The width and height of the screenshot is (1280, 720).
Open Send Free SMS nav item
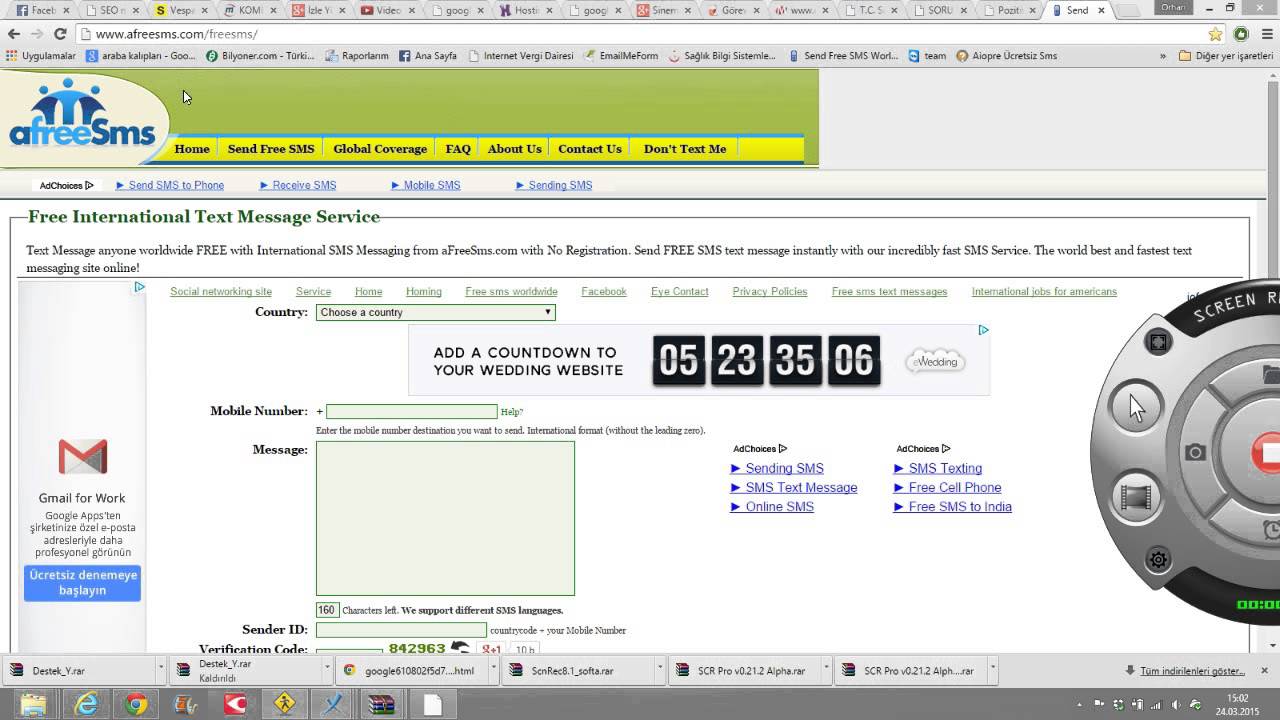pos(271,149)
